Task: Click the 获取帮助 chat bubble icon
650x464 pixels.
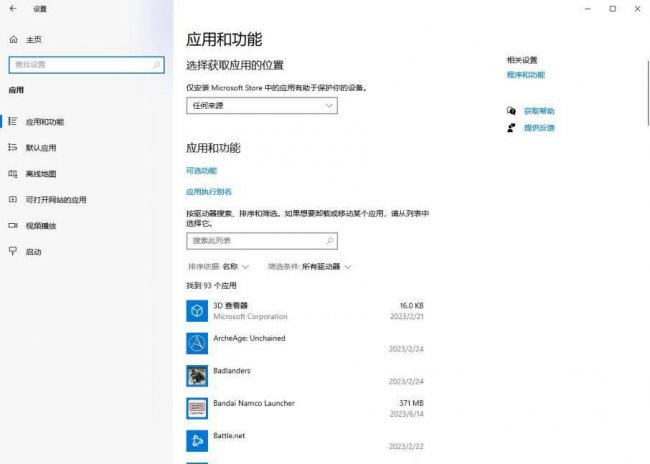Action: 511,111
